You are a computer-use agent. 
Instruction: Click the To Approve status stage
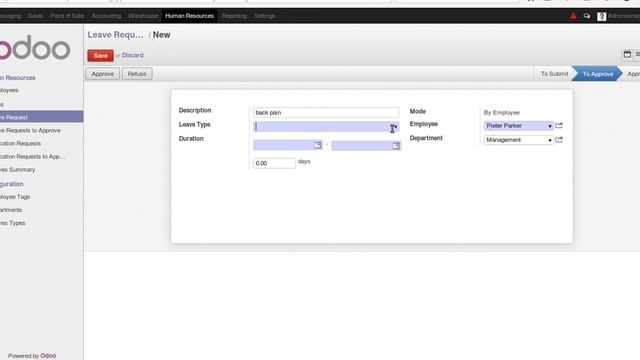click(597, 74)
